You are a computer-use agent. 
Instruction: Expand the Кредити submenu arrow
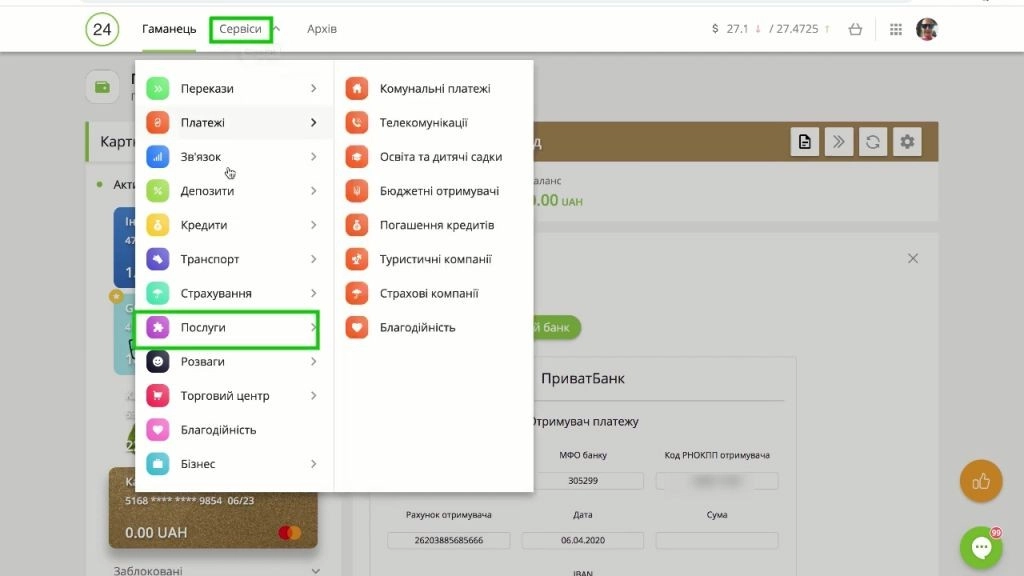[x=313, y=225]
